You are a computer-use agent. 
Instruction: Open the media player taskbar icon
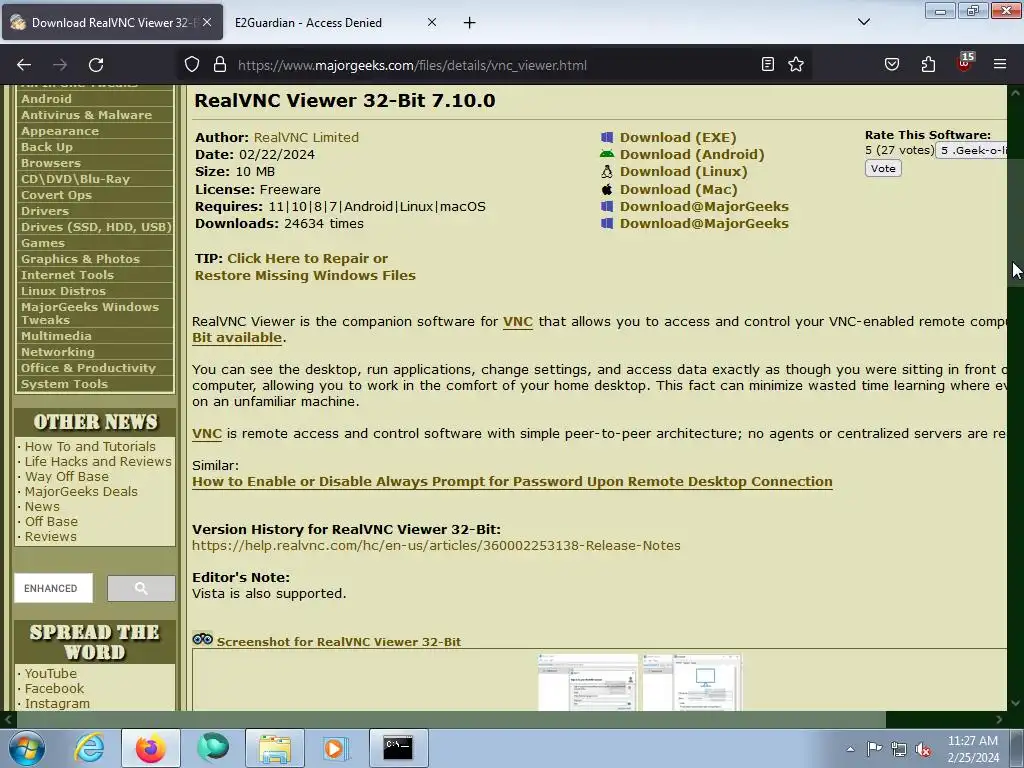point(336,748)
